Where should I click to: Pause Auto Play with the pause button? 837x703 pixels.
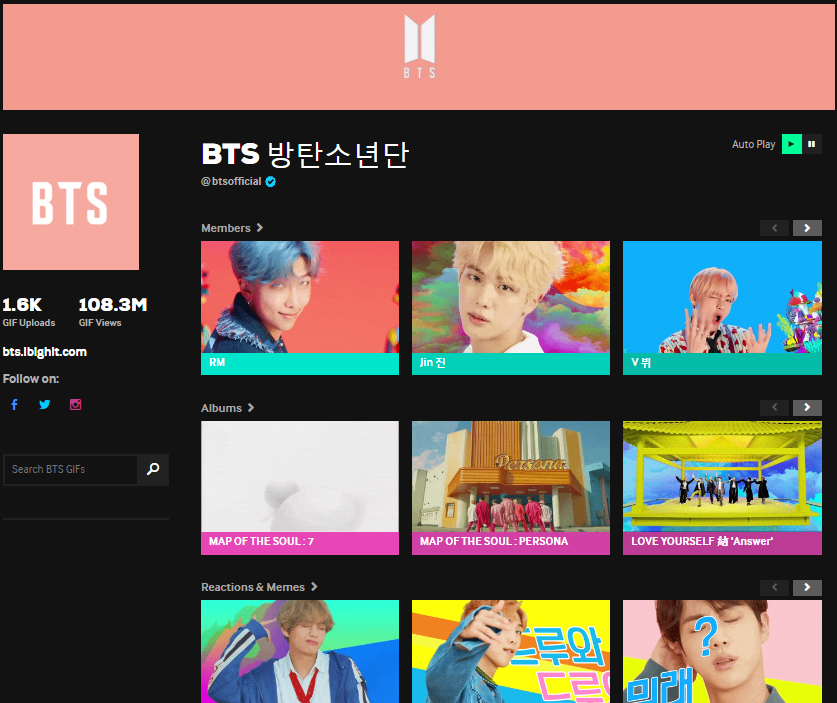[812, 144]
